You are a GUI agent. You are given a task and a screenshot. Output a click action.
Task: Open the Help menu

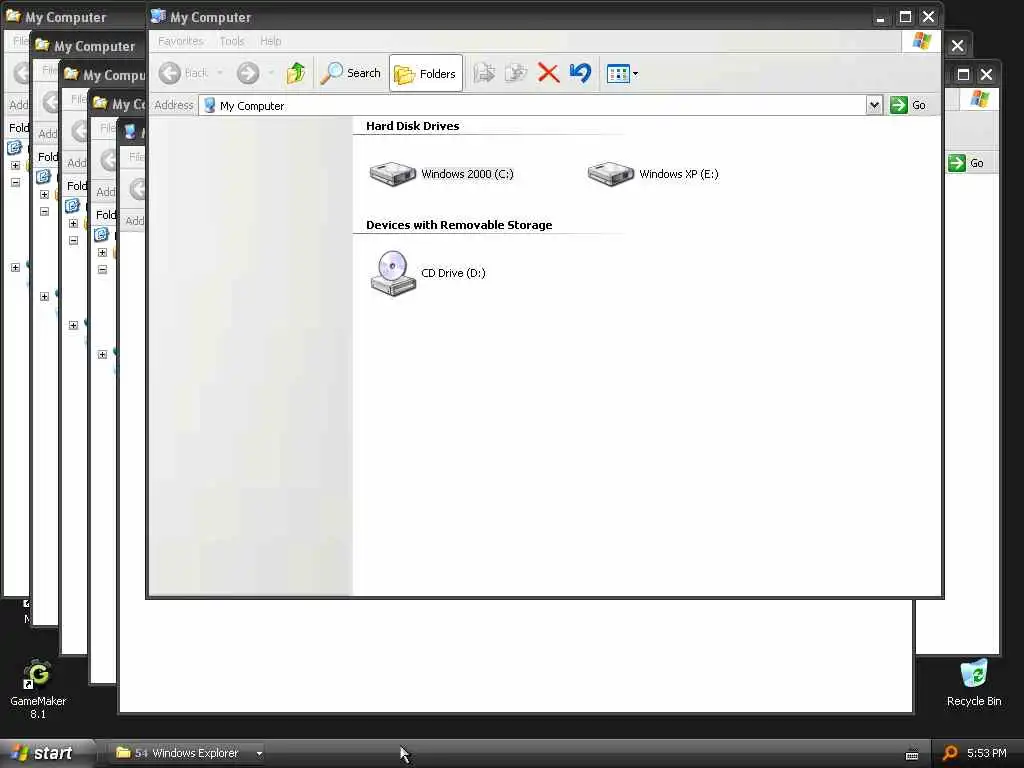270,41
